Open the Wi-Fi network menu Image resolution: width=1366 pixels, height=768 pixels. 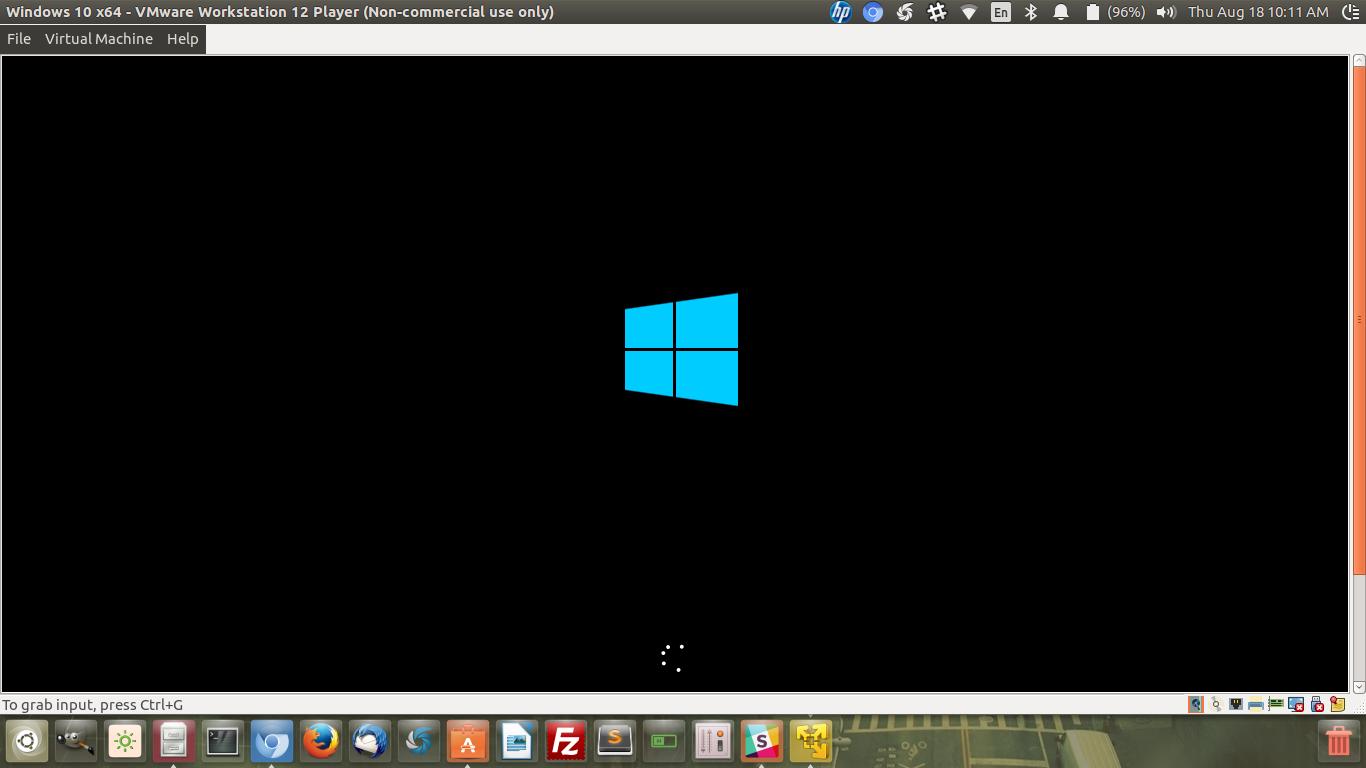pos(969,12)
